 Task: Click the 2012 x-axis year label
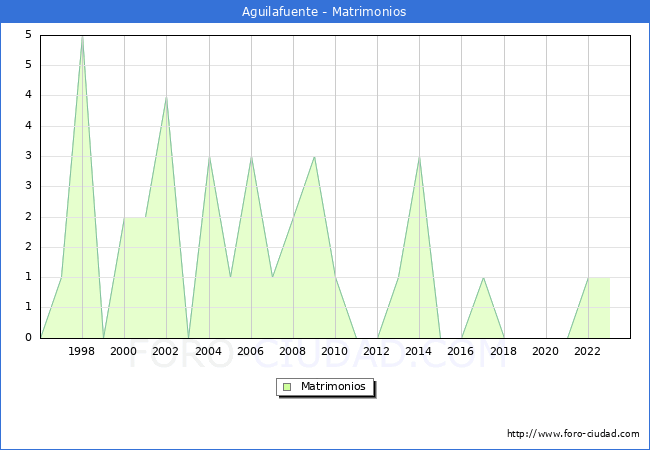(x=376, y=351)
